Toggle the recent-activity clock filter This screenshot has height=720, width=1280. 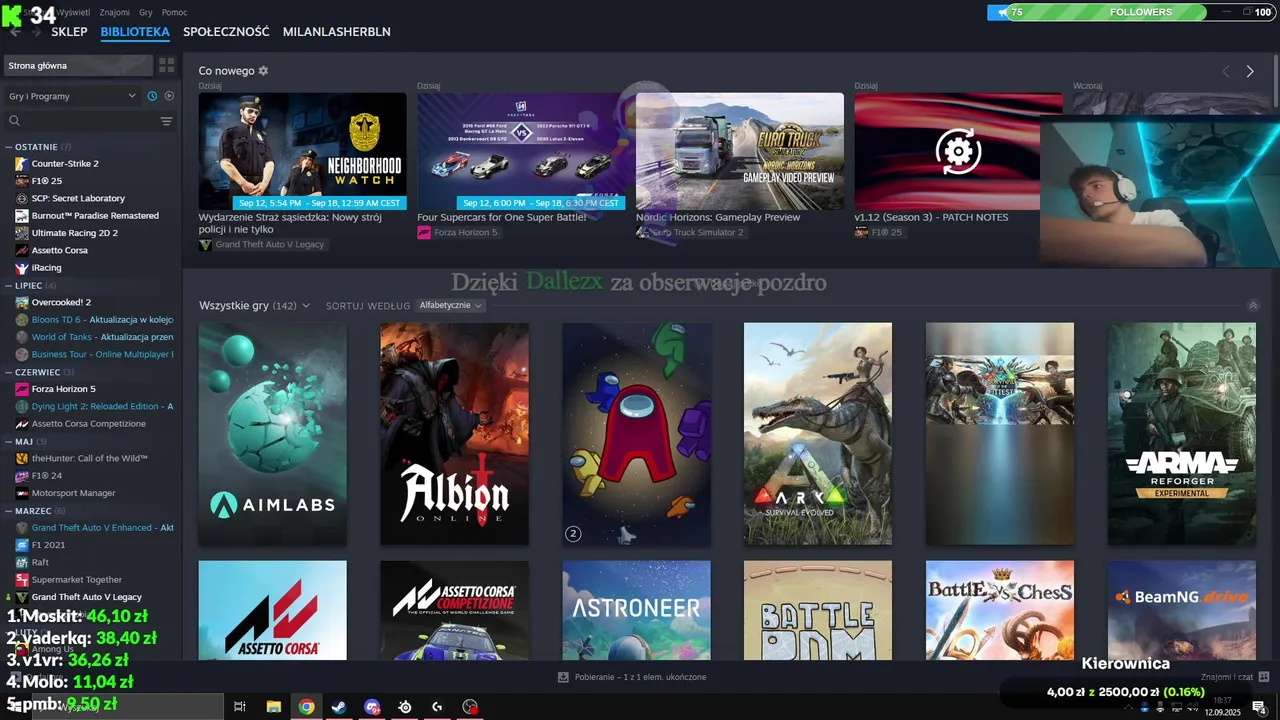point(152,96)
